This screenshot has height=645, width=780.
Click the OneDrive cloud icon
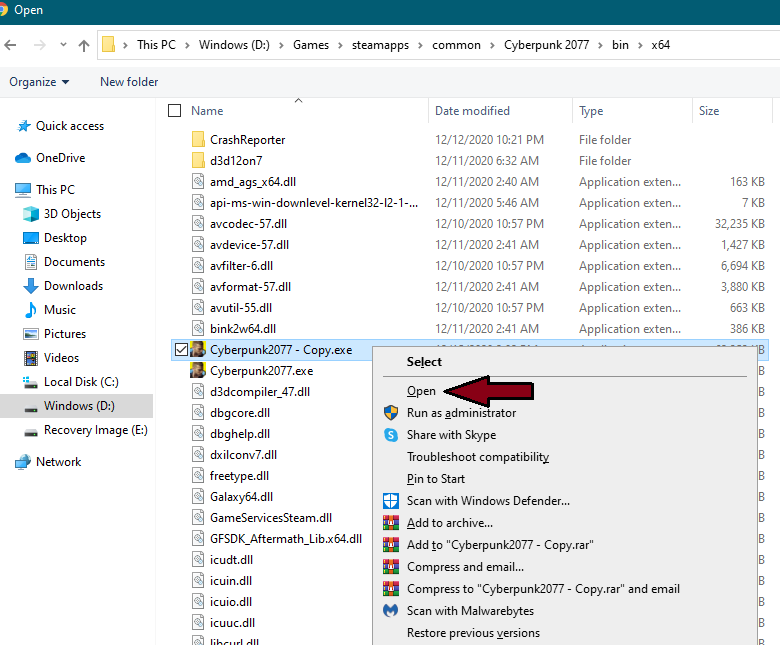coord(23,158)
